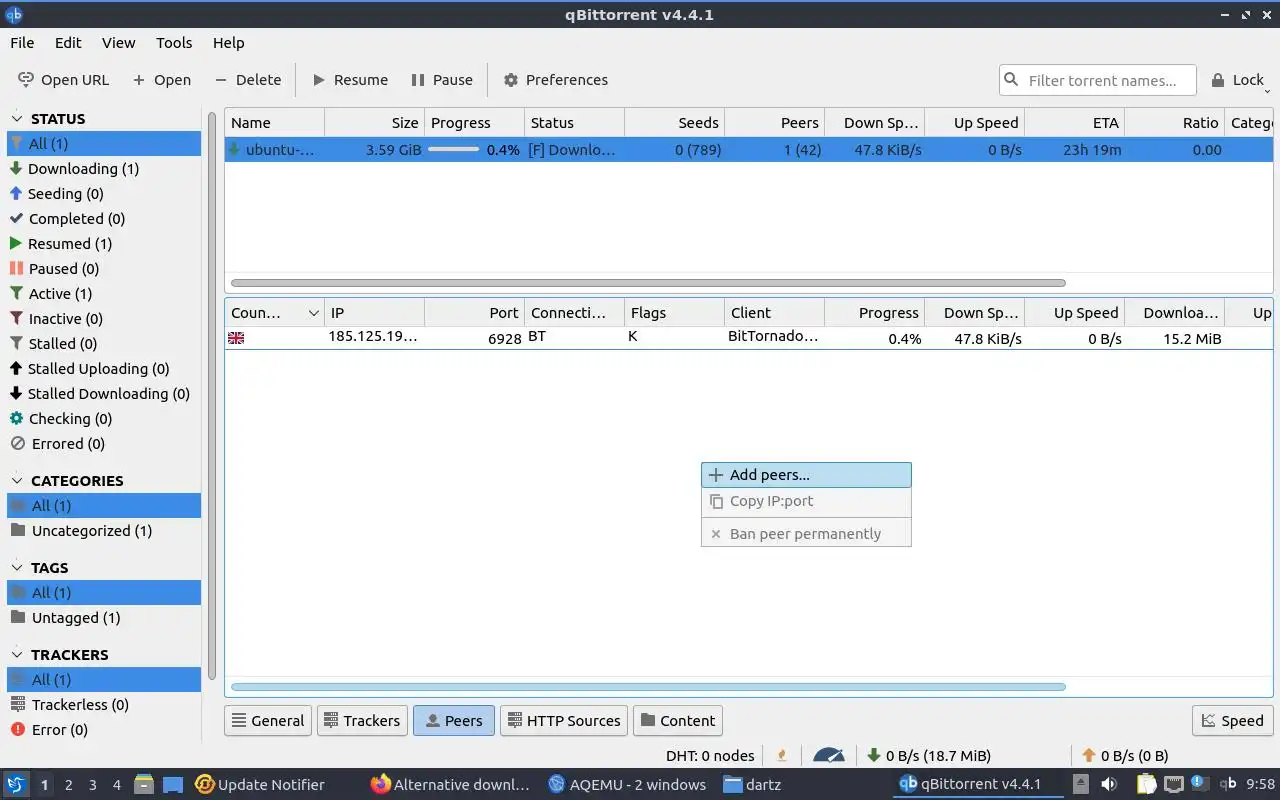Viewport: 1280px width, 800px height.
Task: Select the Paused filter
Action: 54,269
